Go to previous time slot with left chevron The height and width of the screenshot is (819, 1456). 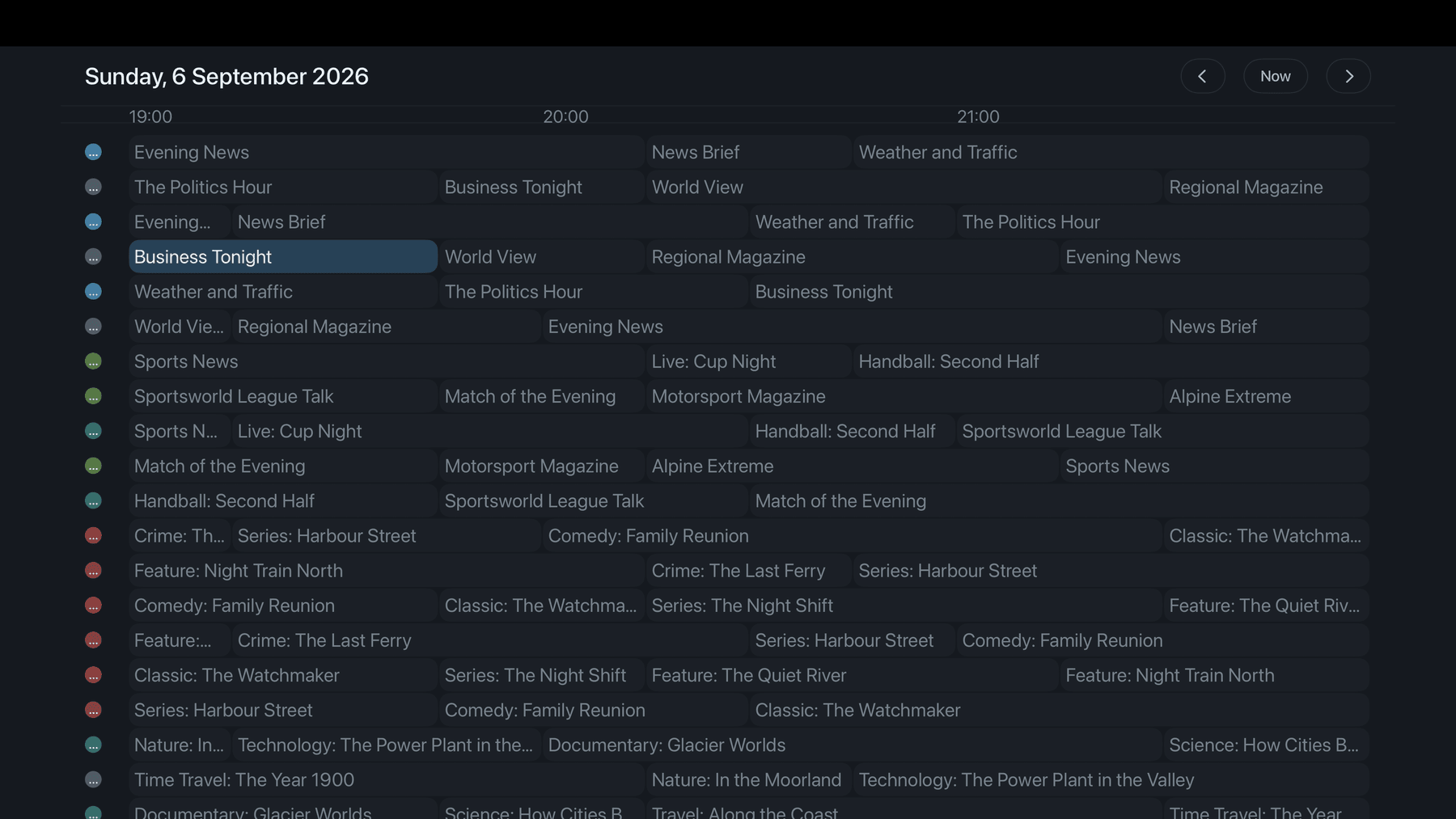point(1203,76)
